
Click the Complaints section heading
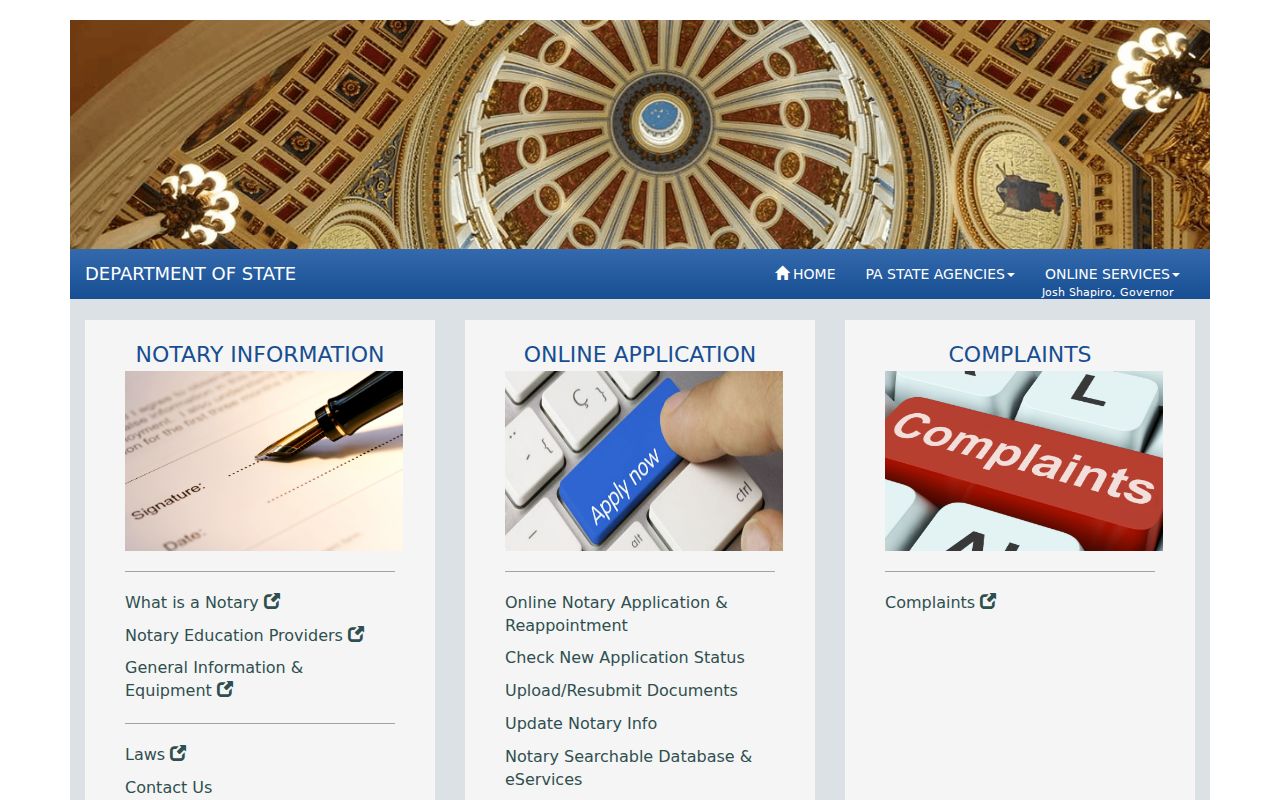1020,354
